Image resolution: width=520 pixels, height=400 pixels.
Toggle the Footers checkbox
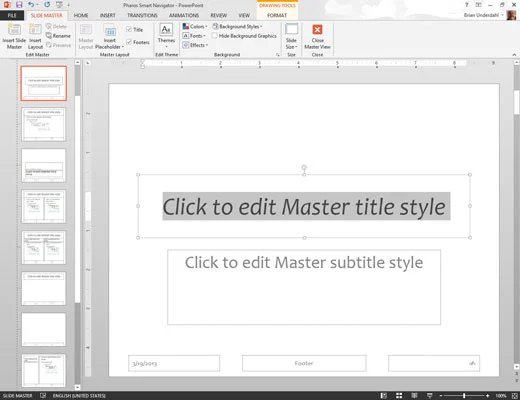coord(129,42)
